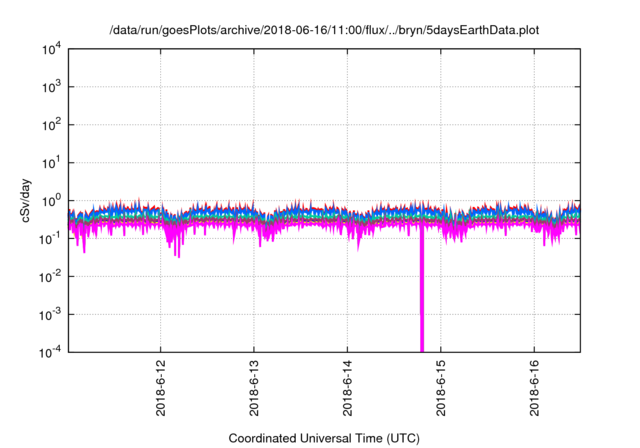Click the plot title file path

tap(324, 30)
